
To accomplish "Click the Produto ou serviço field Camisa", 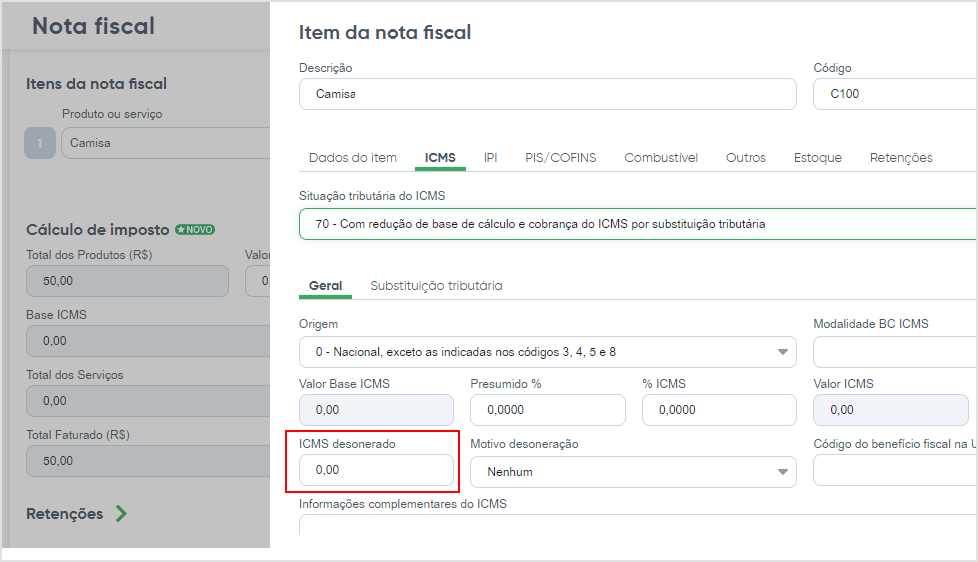I will point(165,143).
